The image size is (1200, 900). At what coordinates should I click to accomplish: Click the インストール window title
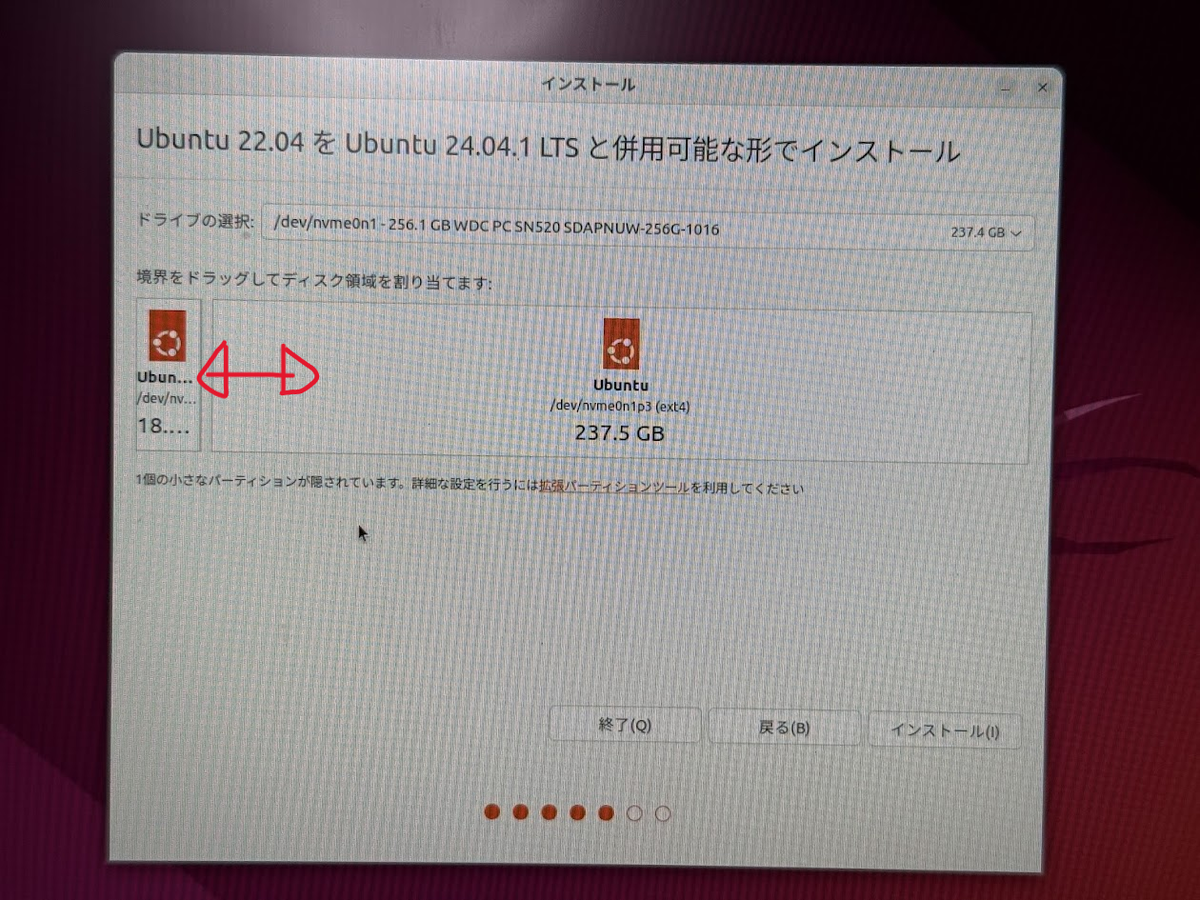[588, 85]
